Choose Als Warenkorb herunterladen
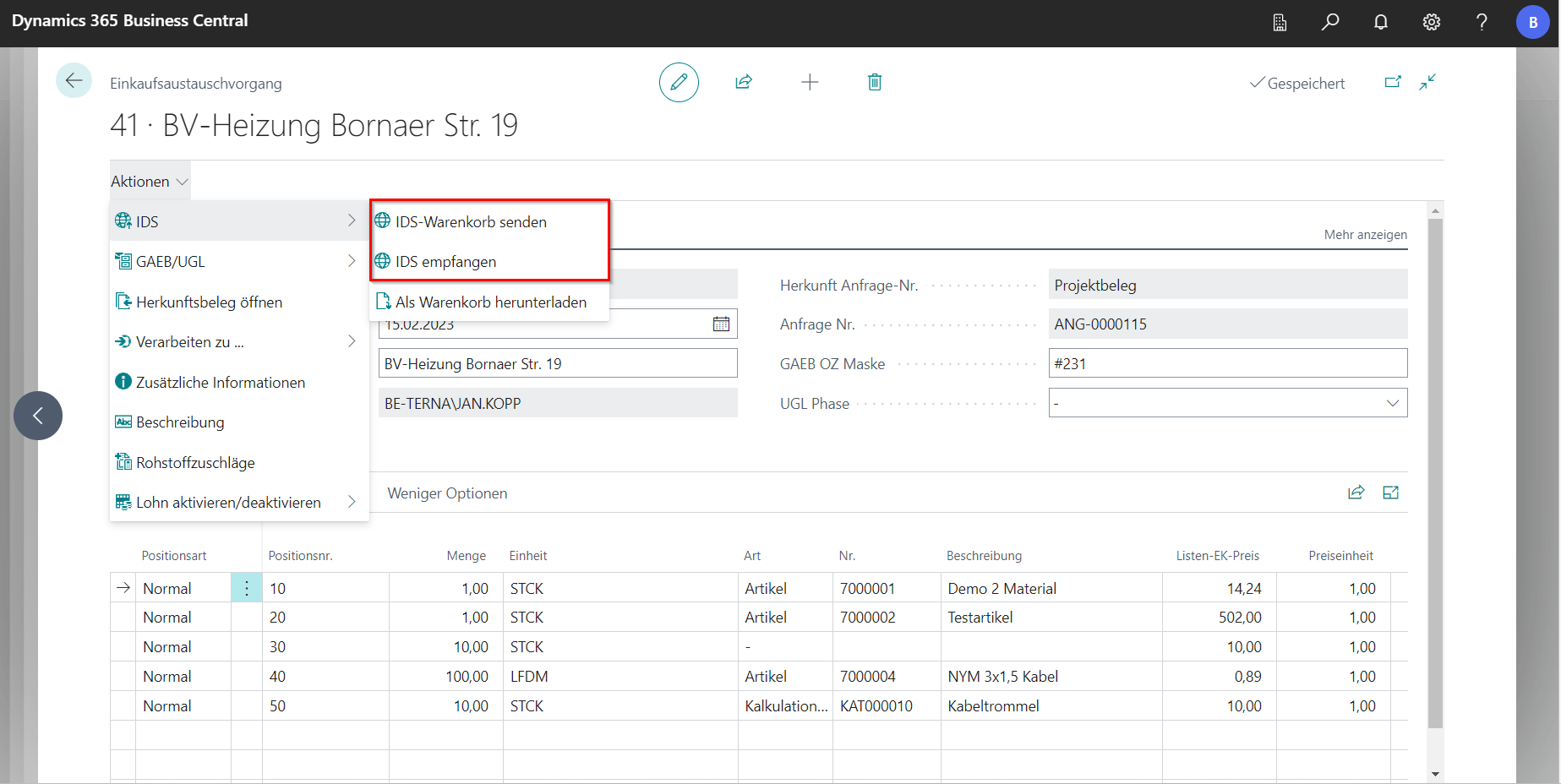 (490, 302)
